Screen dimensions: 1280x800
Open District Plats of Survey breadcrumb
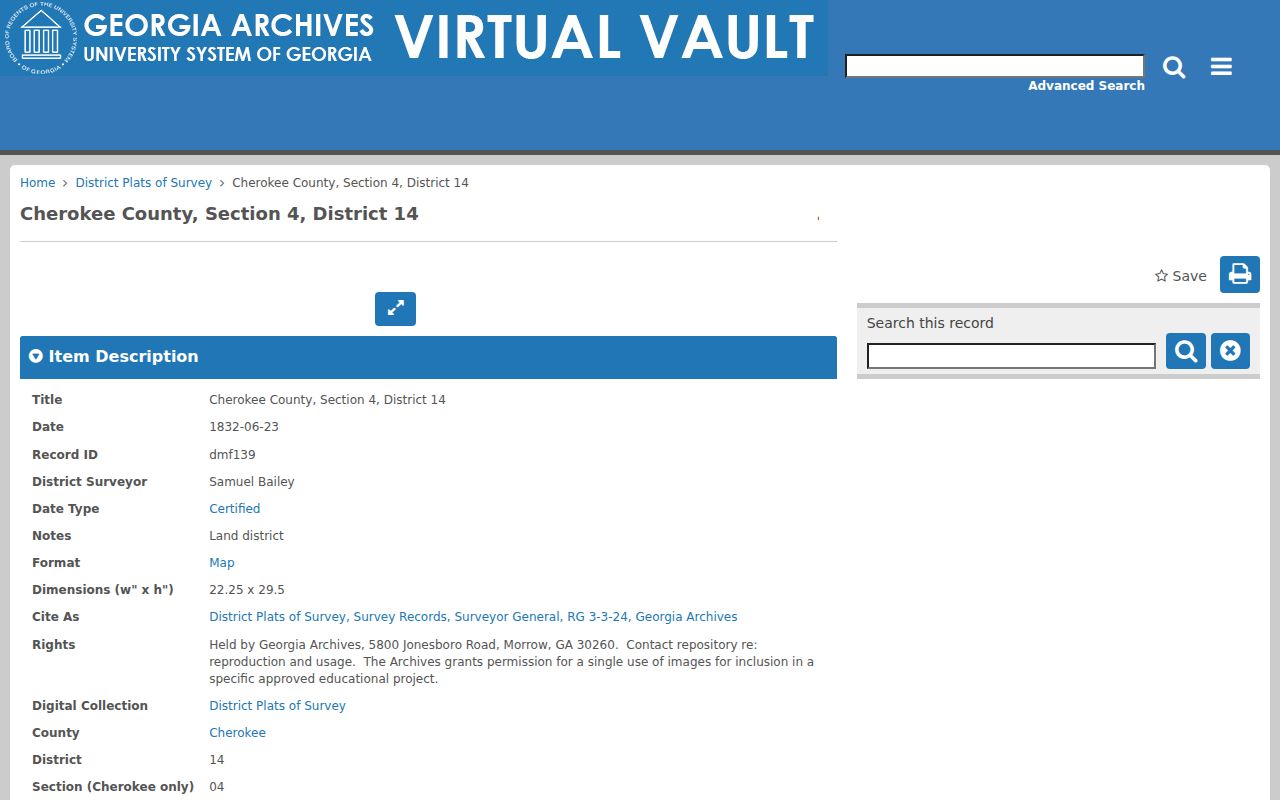[144, 183]
